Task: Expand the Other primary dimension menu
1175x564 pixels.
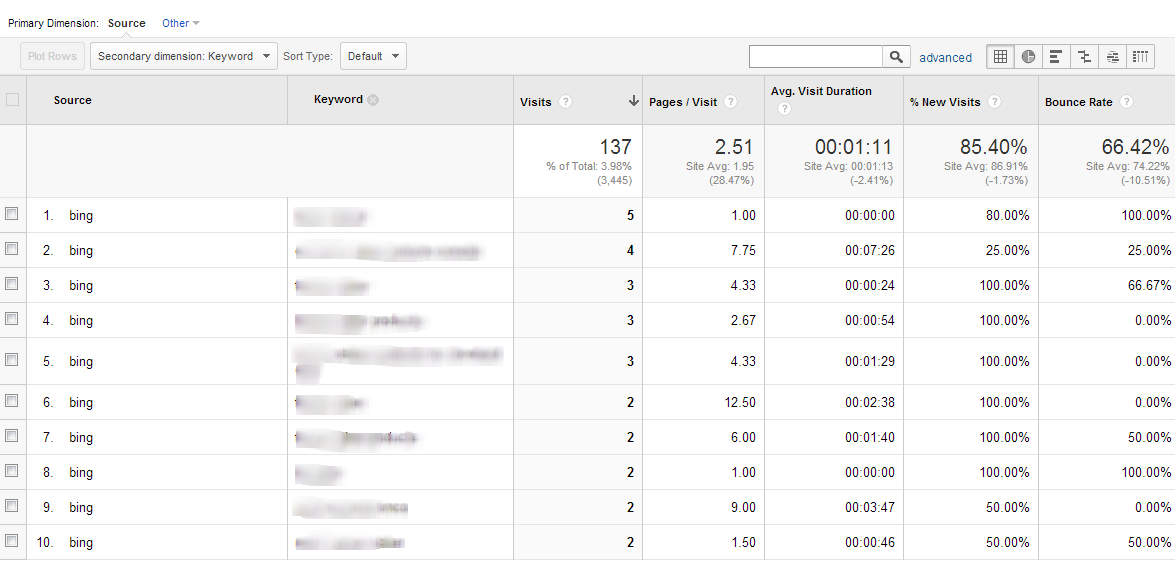Action: point(180,23)
